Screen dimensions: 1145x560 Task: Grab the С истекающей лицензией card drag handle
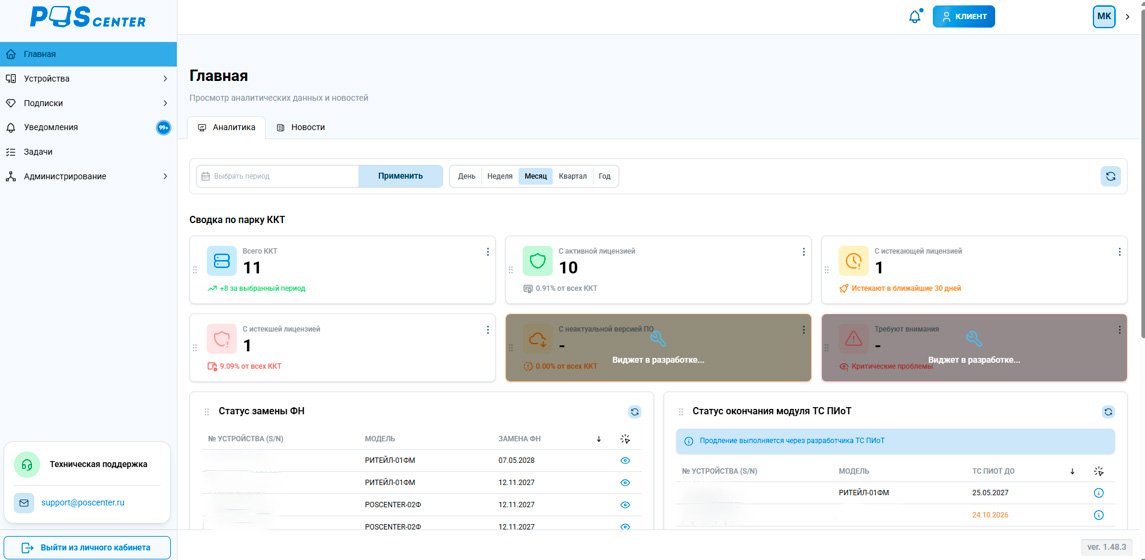point(827,270)
